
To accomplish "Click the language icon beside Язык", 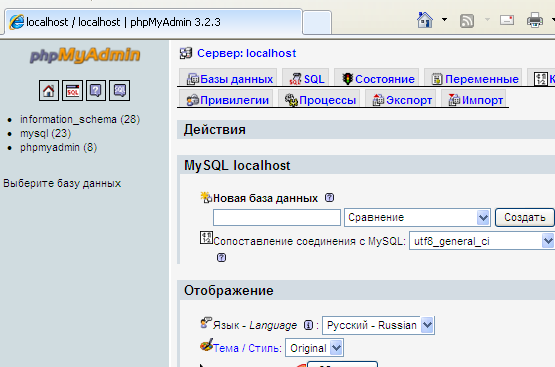I will click(206, 322).
